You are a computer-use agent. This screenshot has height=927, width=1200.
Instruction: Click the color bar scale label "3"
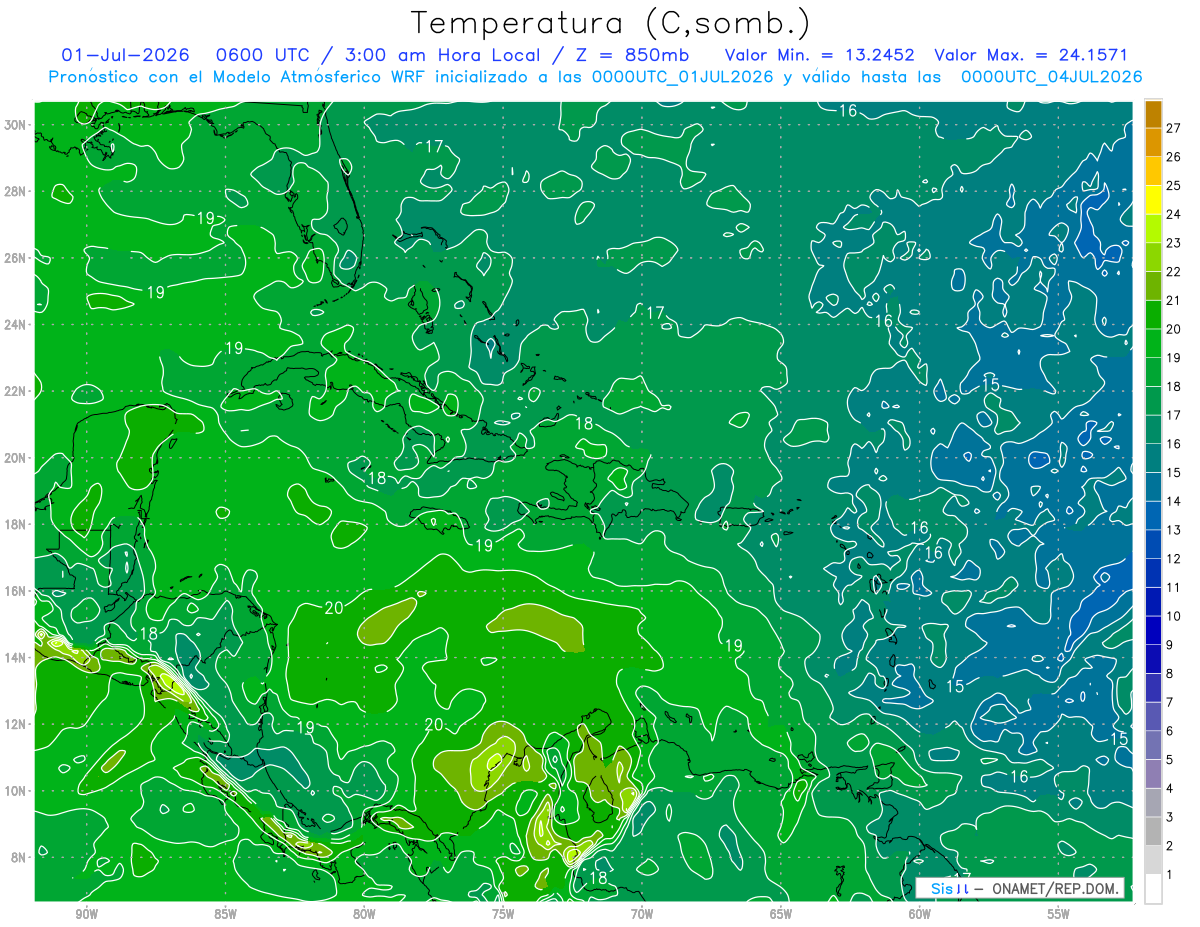[1170, 818]
